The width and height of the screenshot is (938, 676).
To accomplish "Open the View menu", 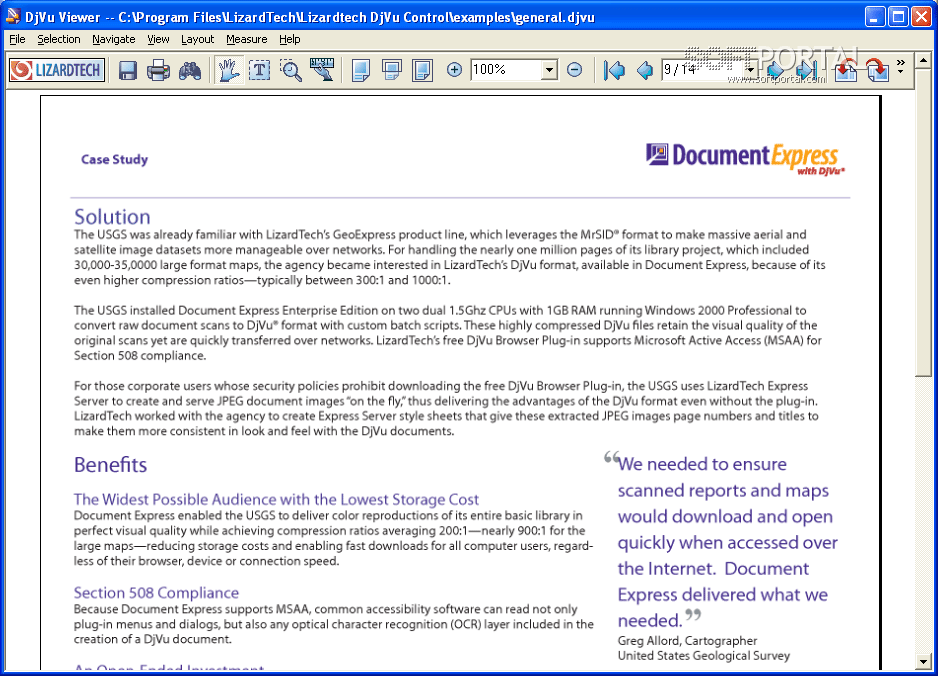I will click(158, 39).
